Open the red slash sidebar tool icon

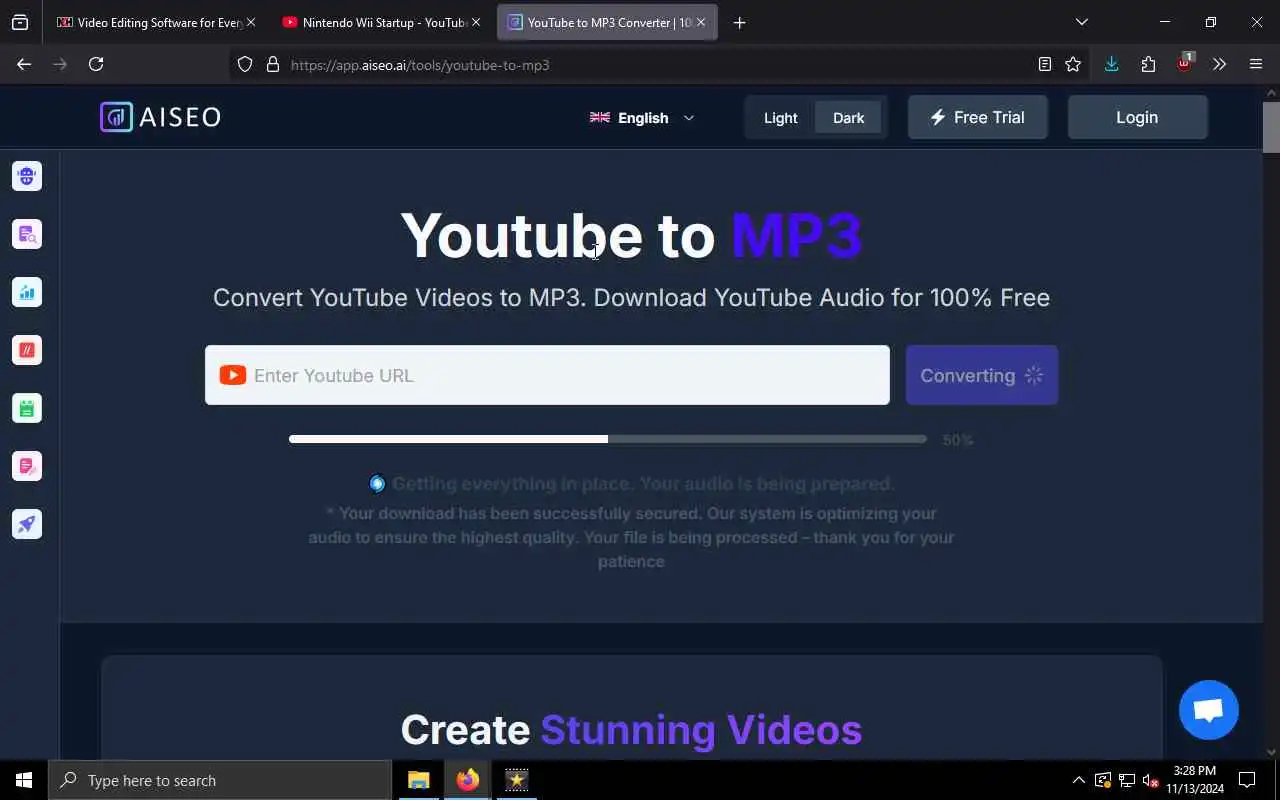[x=27, y=350]
